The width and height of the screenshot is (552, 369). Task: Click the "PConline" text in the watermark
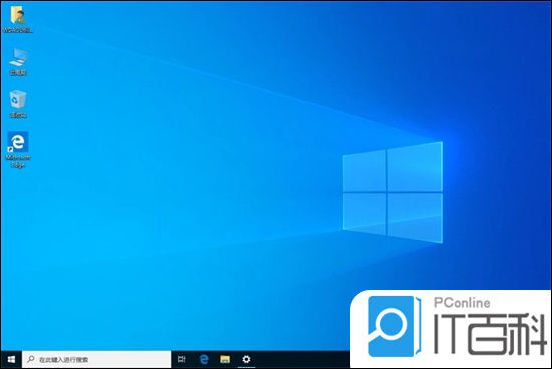(462, 303)
